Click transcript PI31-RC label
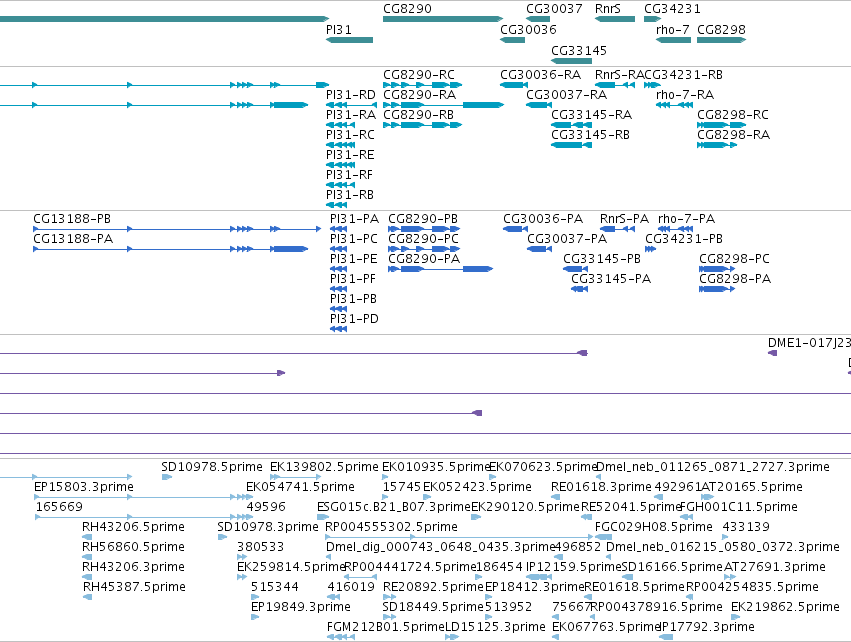The image size is (851, 642). (x=350, y=135)
